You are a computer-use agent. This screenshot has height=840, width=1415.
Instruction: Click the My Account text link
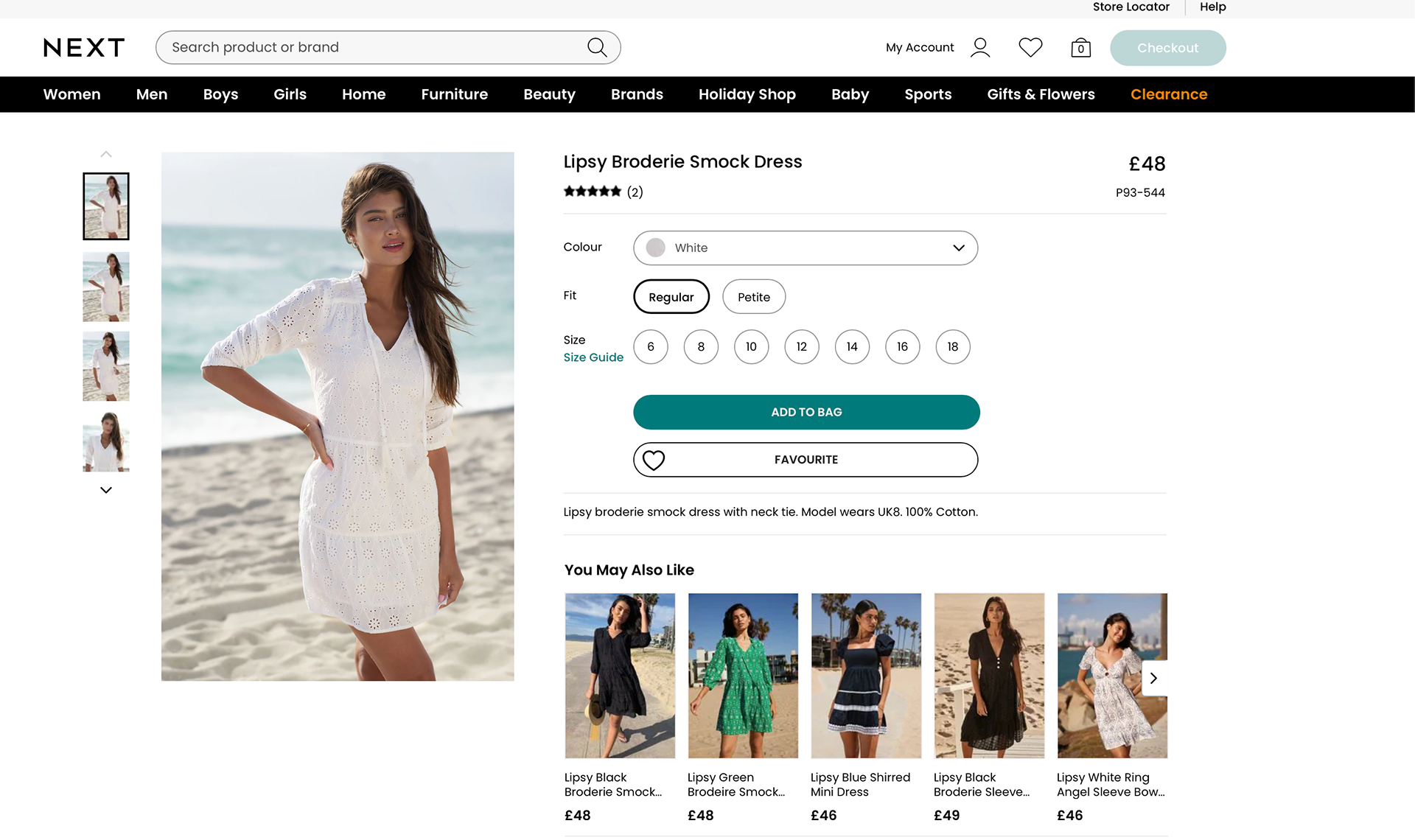(x=920, y=48)
